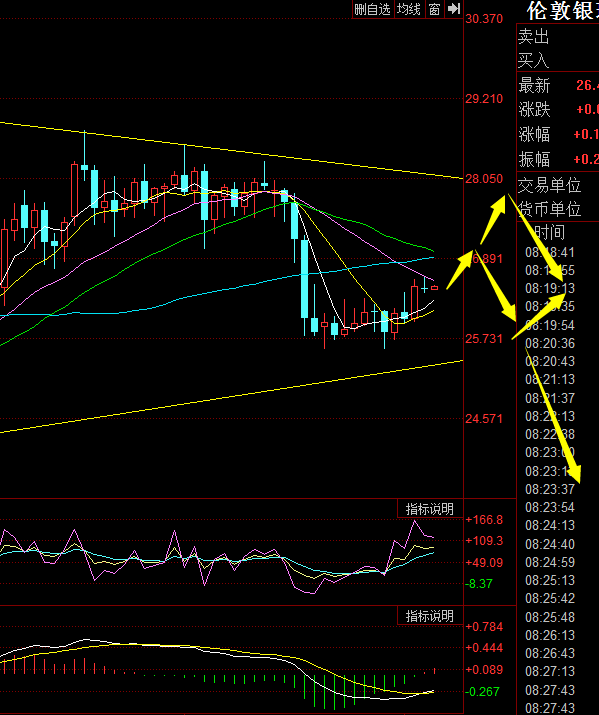Screen dimensions: 599x715
Task: Select the 08:26:13 tick time entry
Action: coord(550,635)
